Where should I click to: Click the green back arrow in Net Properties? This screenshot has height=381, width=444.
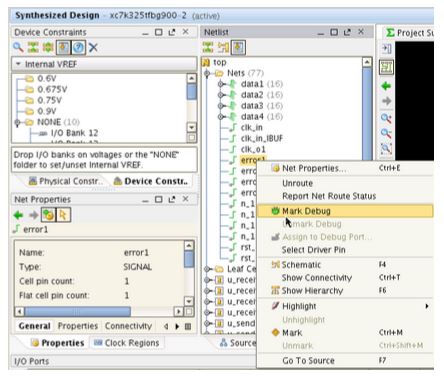(18, 215)
